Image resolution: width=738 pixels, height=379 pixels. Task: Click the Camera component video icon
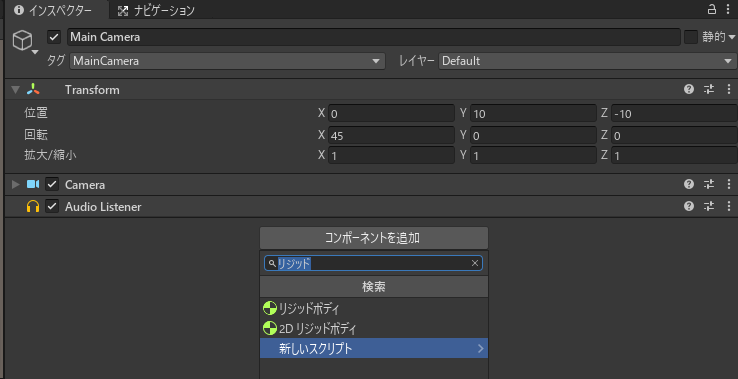tap(33, 184)
